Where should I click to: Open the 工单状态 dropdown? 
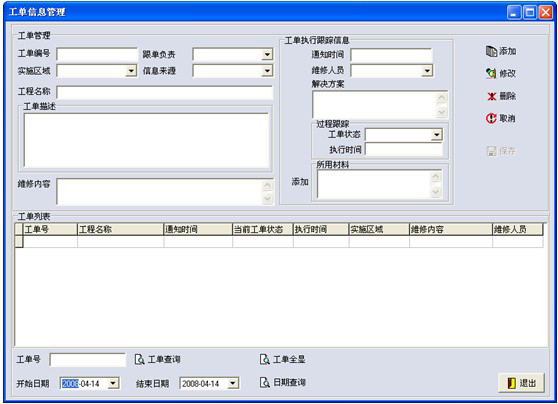coord(437,135)
